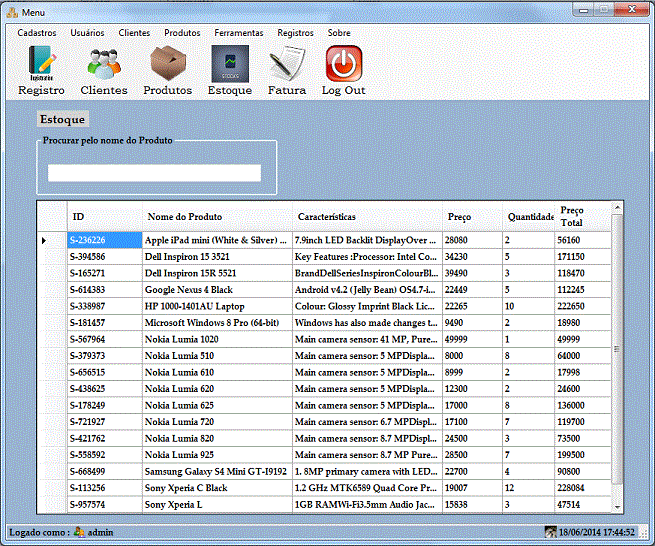655x546 pixels.
Task: Click the table scrollbar up arrow
Action: coord(617,207)
